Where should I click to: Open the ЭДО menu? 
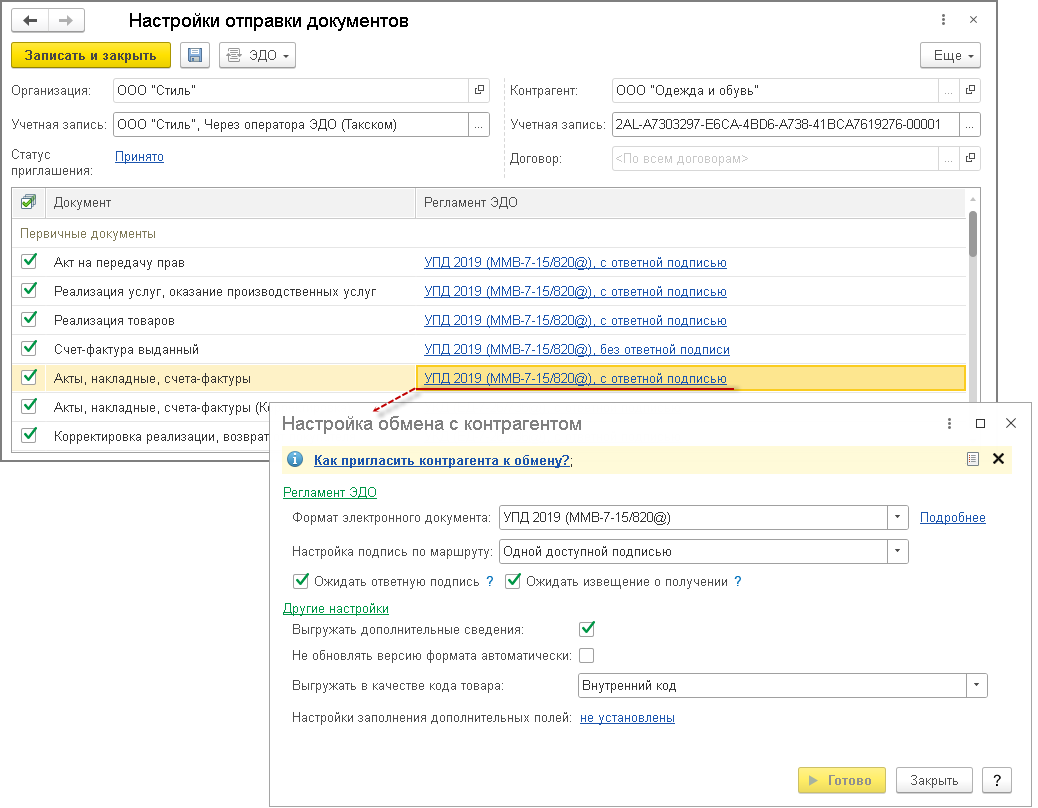click(x=257, y=56)
